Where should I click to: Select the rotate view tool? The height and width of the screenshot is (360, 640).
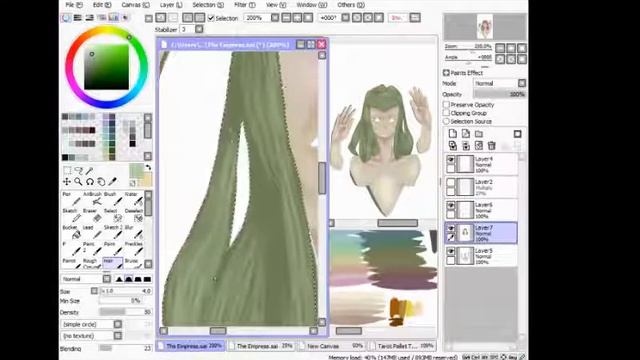90,182
